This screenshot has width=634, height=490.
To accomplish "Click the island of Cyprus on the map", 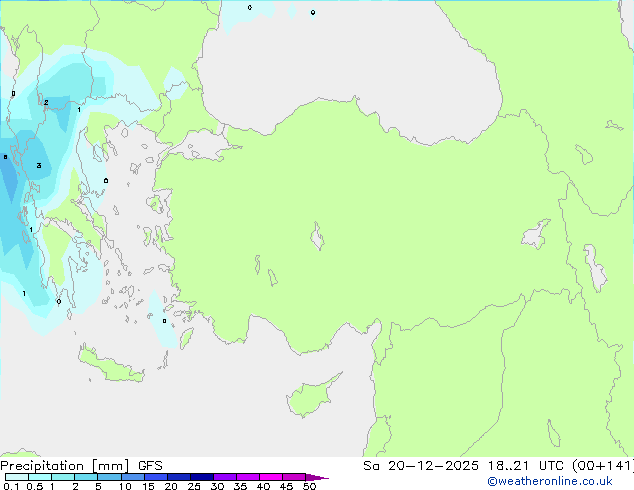I will click(311, 397).
